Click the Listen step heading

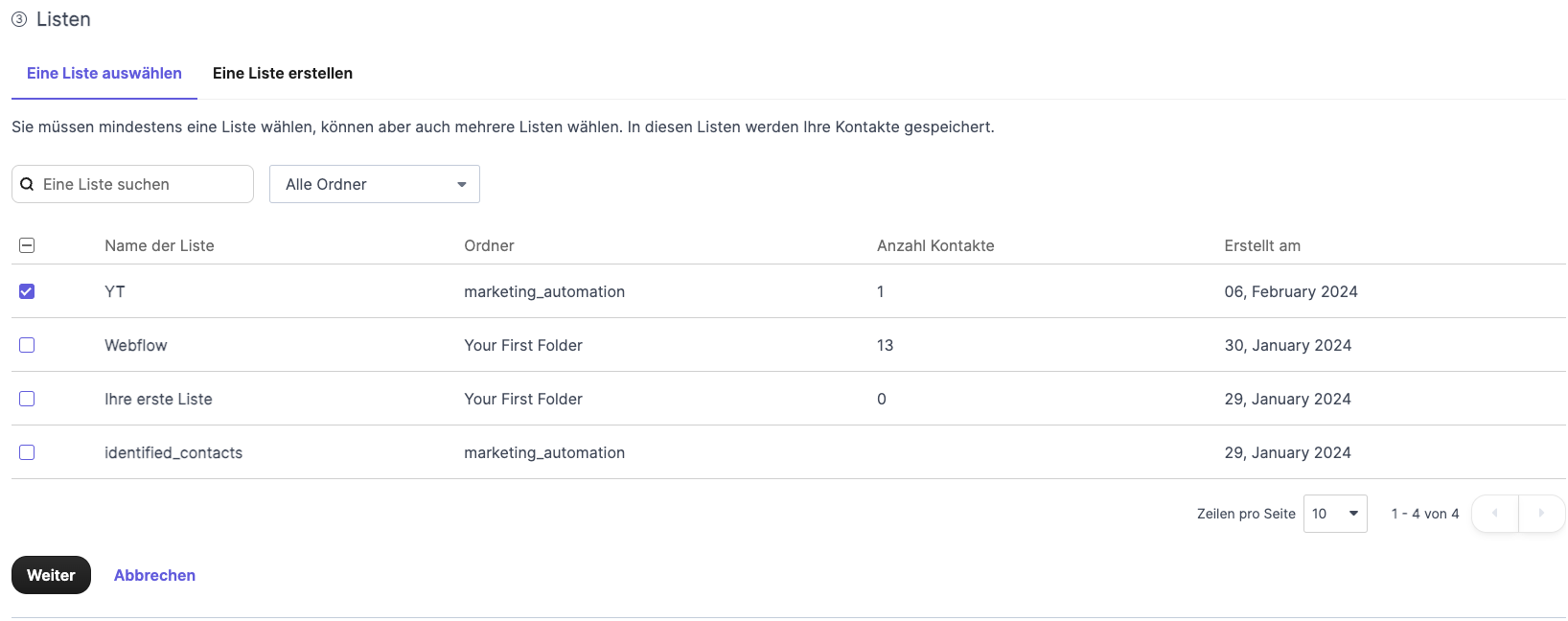pyautogui.click(x=63, y=19)
